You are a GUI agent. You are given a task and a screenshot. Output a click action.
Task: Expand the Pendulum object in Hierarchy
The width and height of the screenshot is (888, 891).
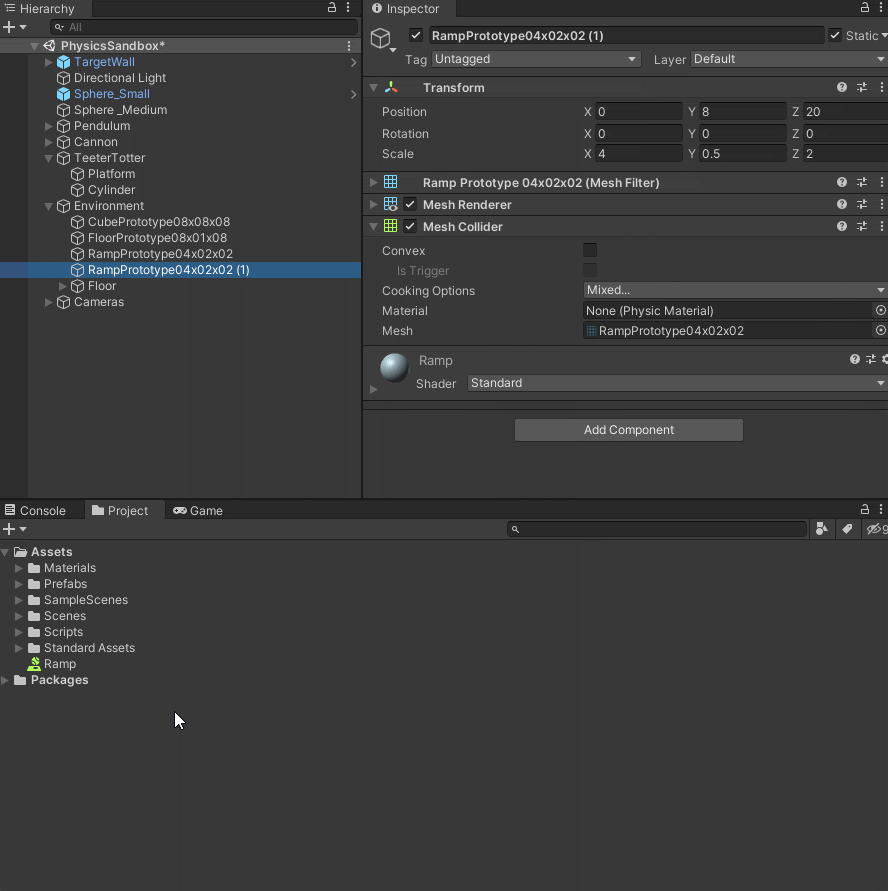(49, 126)
